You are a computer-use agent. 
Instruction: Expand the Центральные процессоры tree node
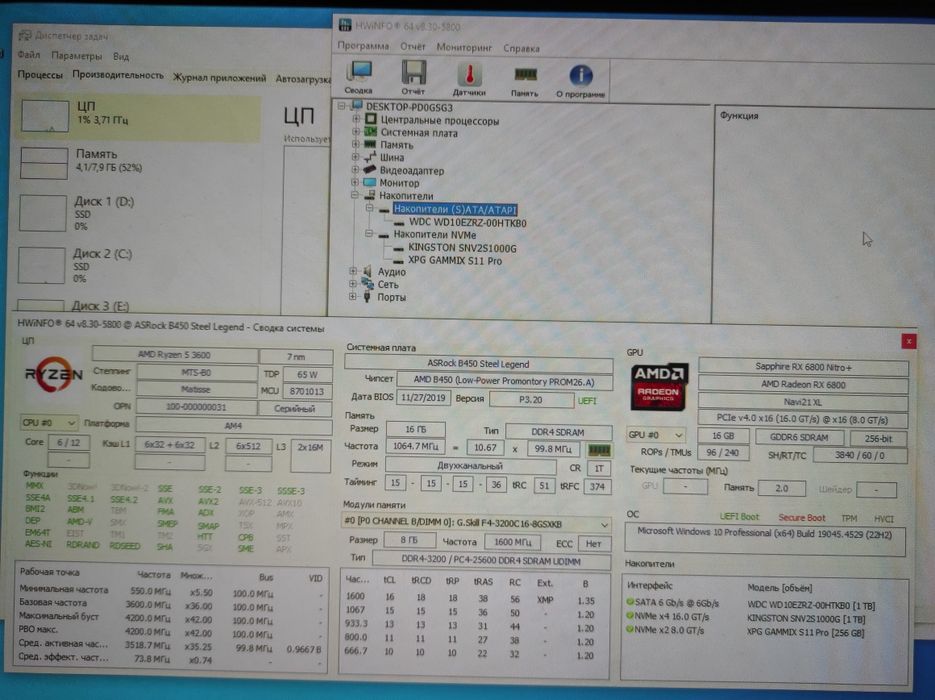point(355,119)
